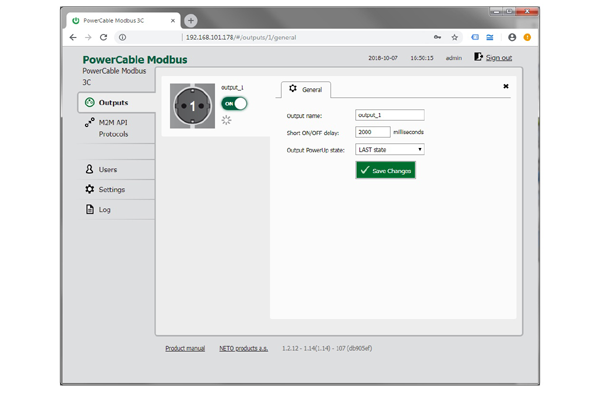Open the General tab
This screenshot has height=400, width=600.
[x=306, y=90]
